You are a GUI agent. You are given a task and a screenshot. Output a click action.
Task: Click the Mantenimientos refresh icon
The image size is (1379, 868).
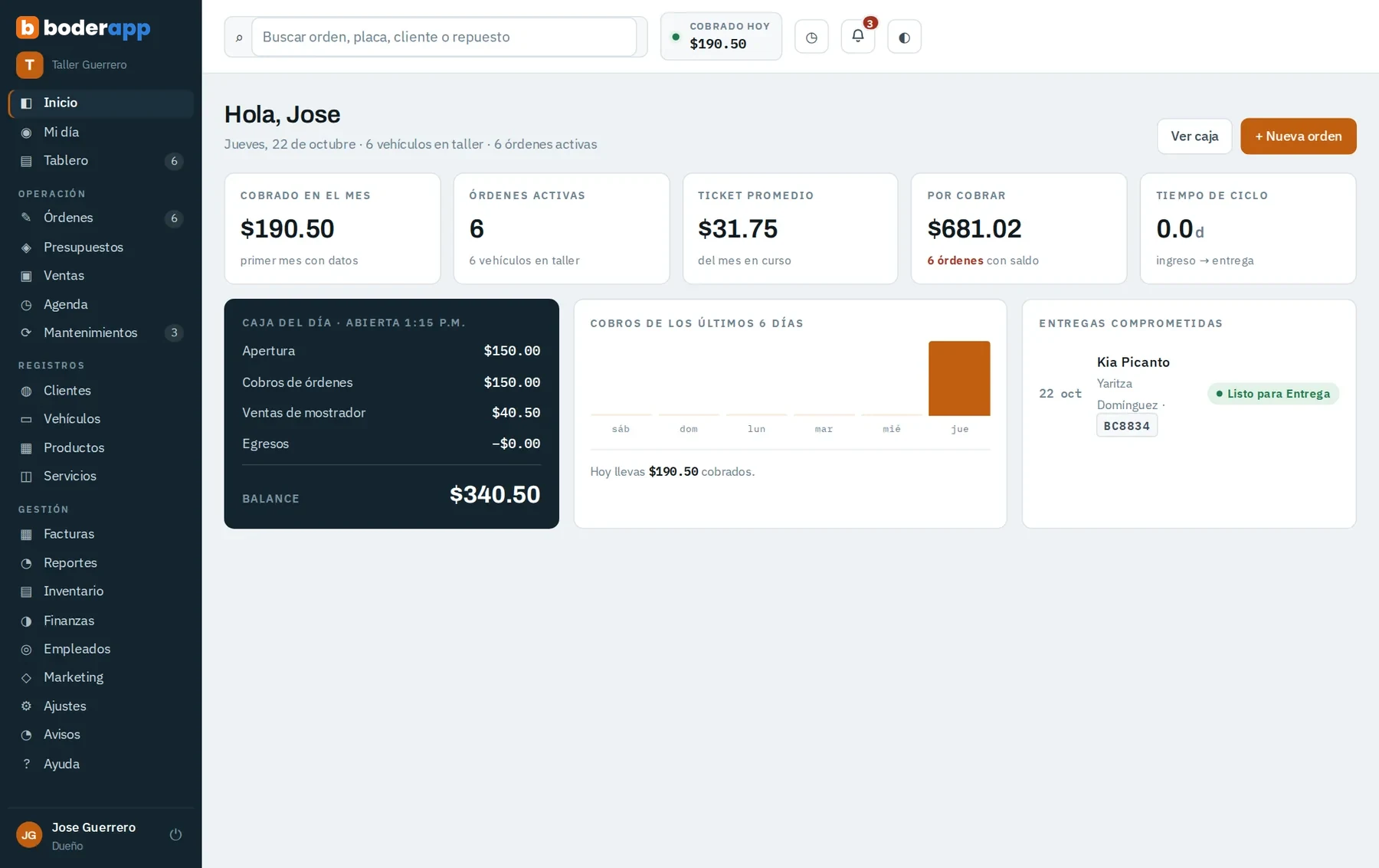tap(26, 332)
